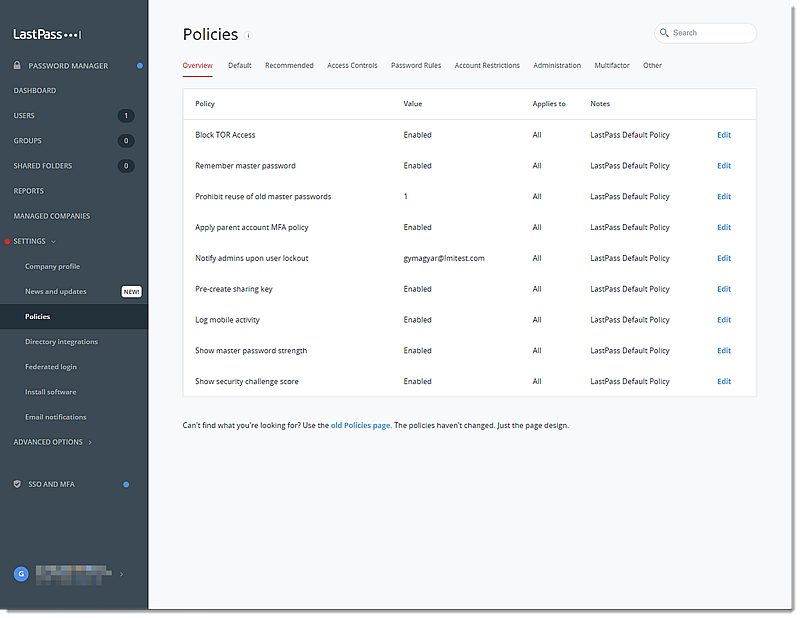Click the Users count badge
Image resolution: width=800 pixels, height=618 pixels.
[126, 116]
